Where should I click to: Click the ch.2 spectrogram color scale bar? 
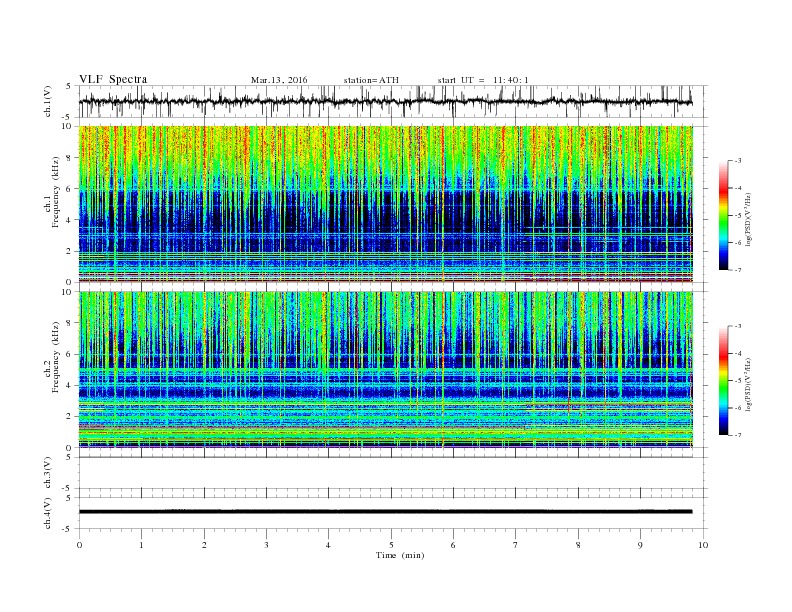tap(724, 380)
